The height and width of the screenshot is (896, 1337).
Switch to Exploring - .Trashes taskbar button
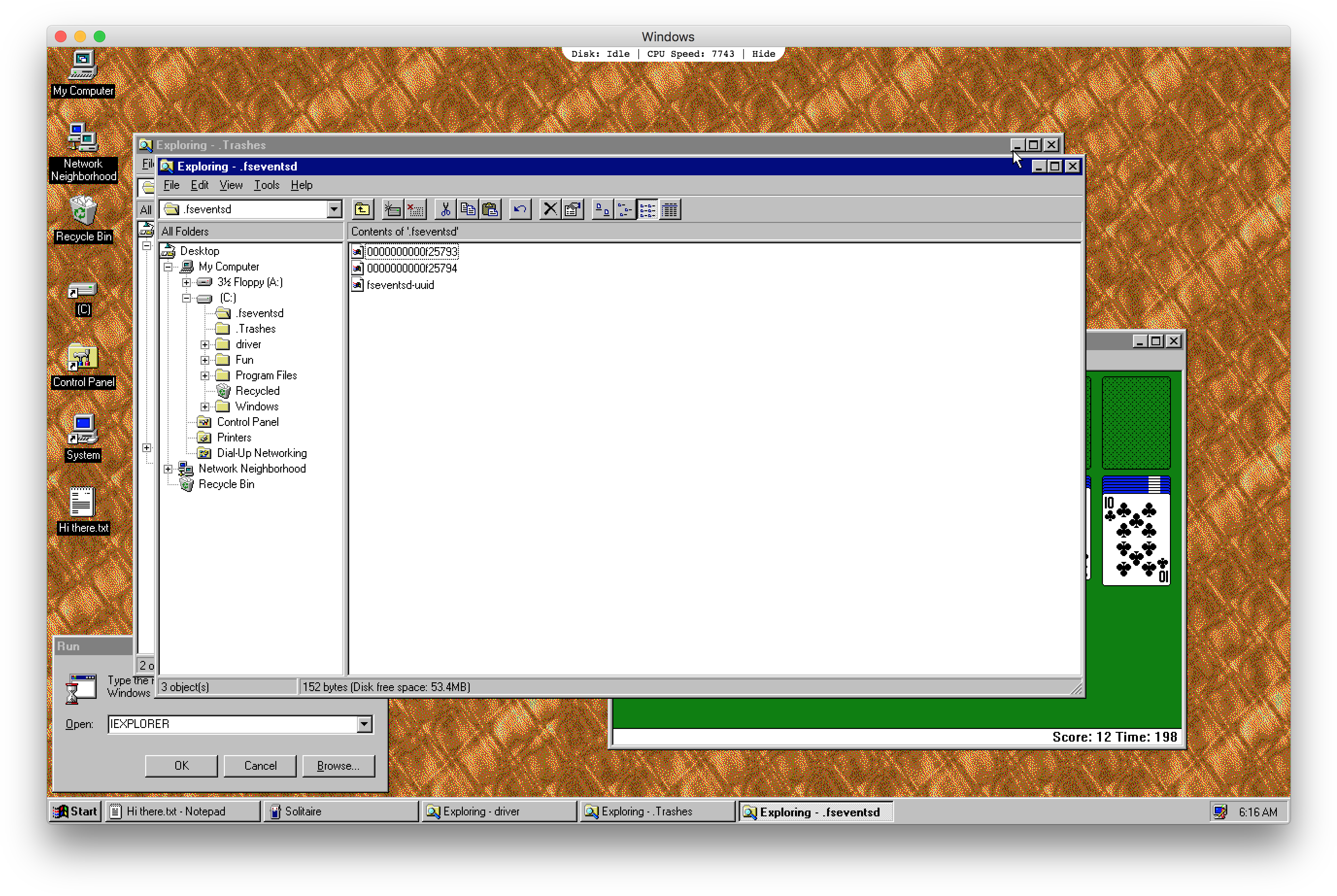click(657, 811)
